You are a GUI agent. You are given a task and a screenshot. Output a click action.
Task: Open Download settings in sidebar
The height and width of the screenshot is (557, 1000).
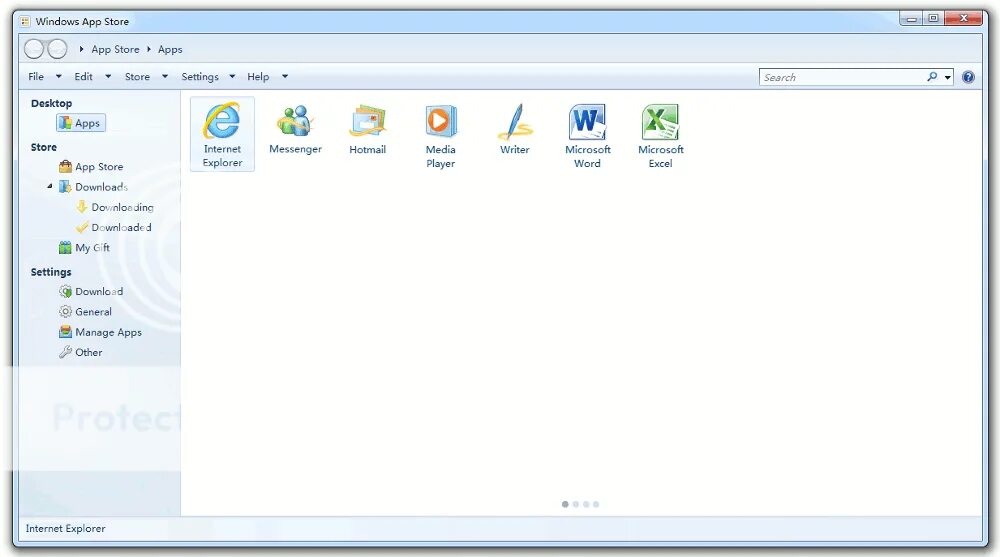click(x=91, y=292)
